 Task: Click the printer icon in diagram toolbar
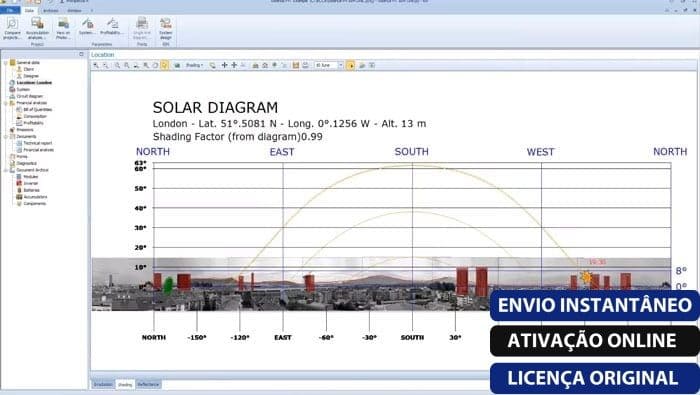tap(305, 65)
